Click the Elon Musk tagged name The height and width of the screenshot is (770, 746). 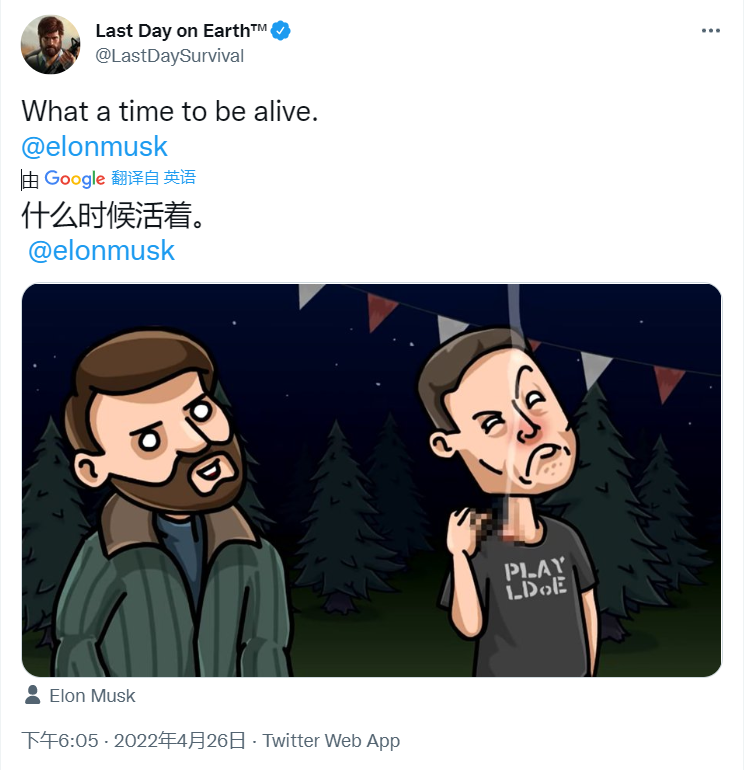[x=92, y=696]
